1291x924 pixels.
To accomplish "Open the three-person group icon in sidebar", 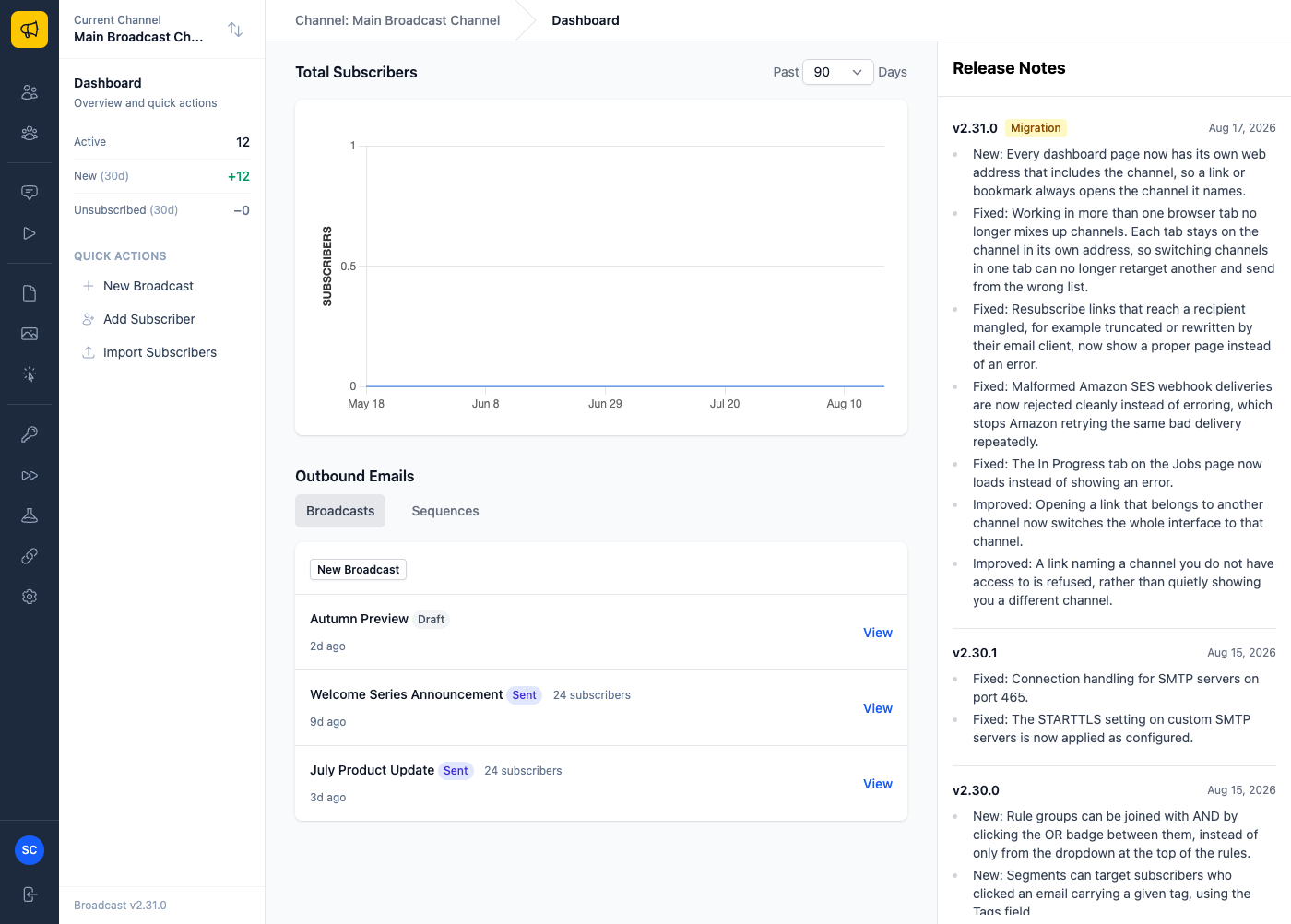I will click(30, 133).
